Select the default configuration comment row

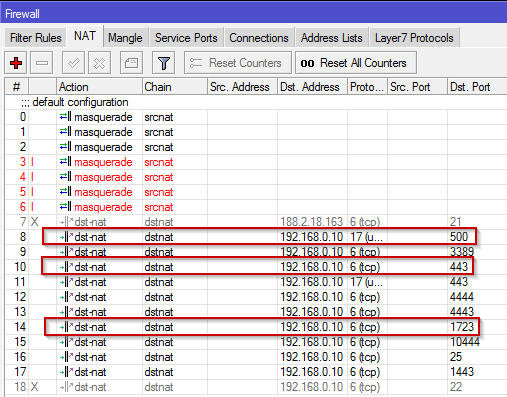[x=256, y=102]
